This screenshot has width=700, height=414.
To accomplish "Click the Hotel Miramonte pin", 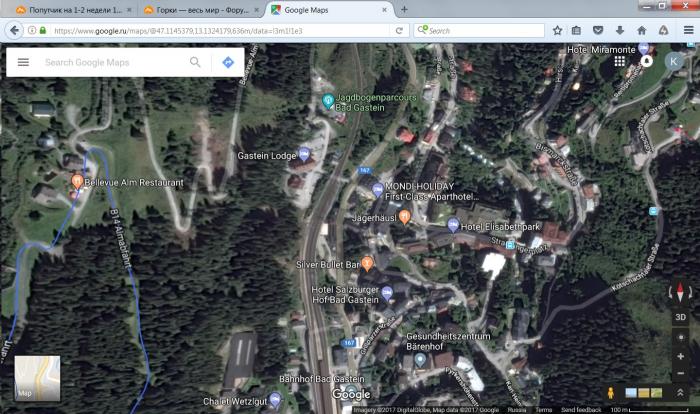I will tap(643, 48).
